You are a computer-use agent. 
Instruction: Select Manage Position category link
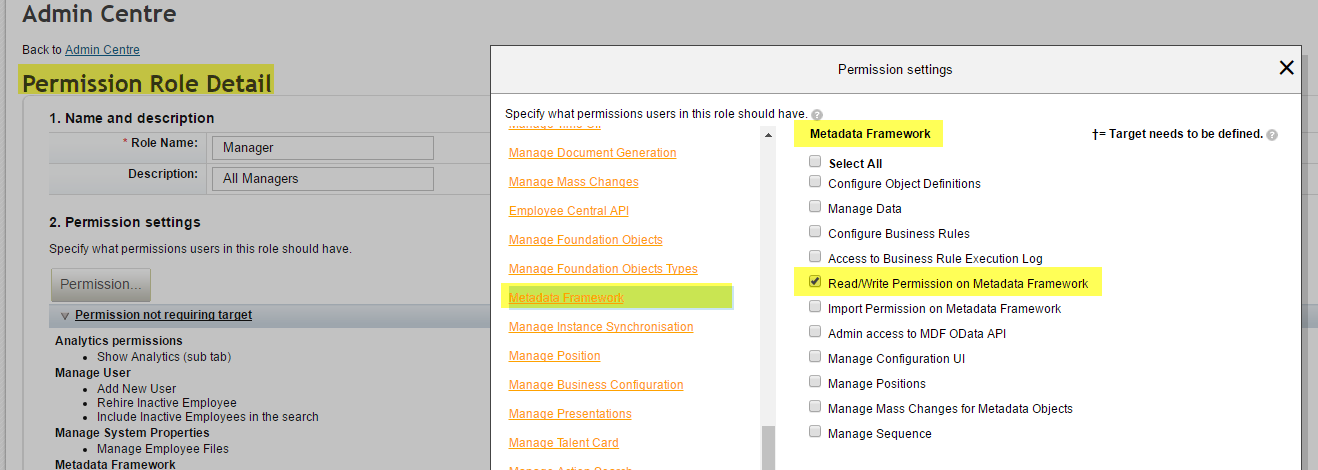(554, 356)
